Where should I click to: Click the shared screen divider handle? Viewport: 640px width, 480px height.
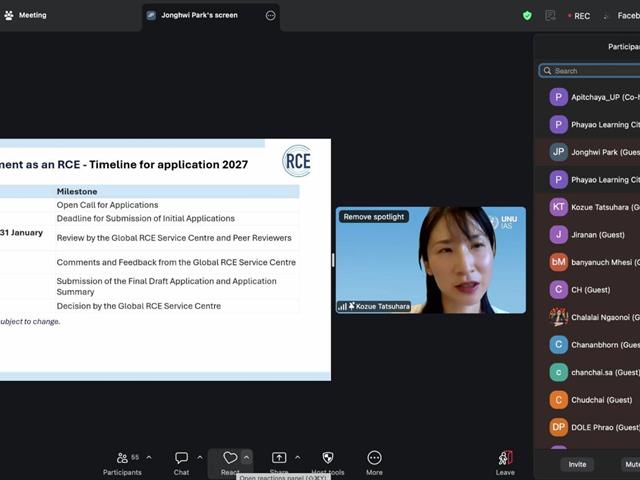coord(333,260)
